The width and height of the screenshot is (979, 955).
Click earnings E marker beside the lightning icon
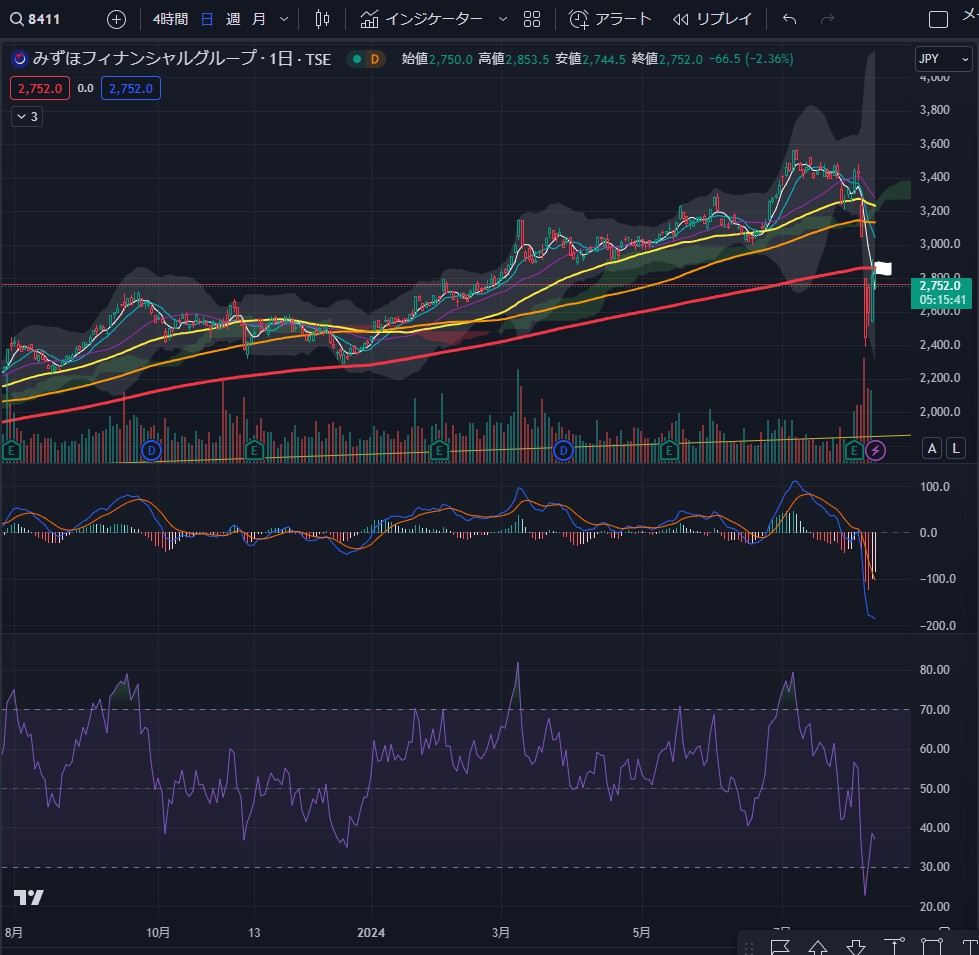tap(854, 450)
